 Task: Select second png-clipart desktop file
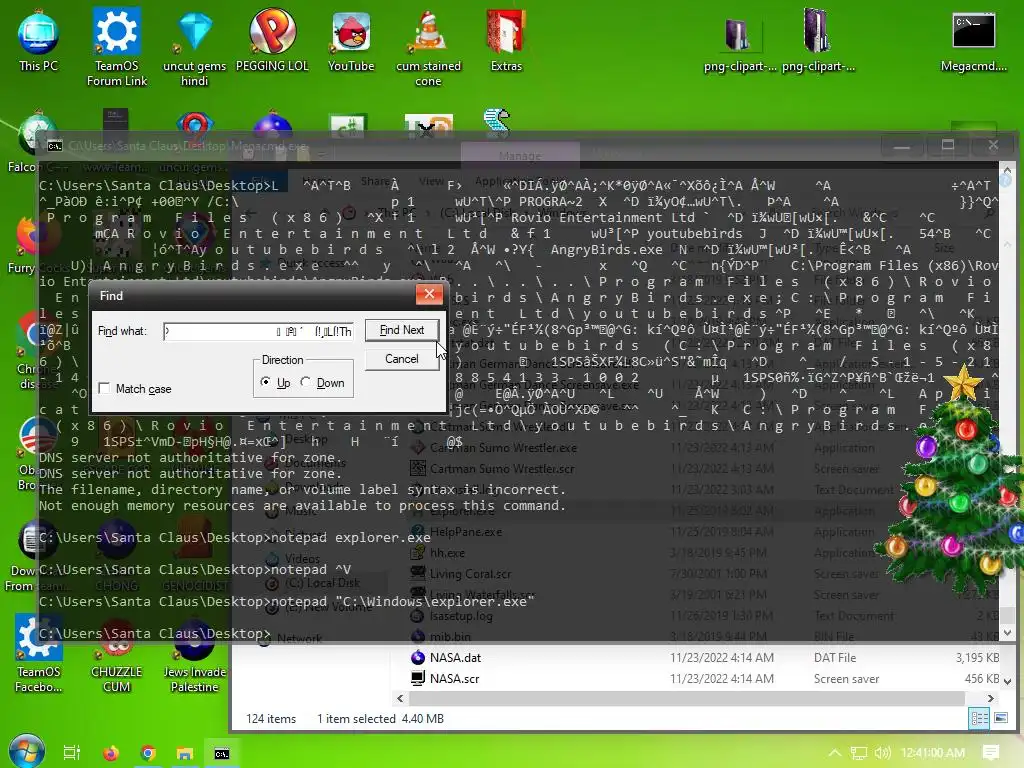pyautogui.click(x=818, y=40)
